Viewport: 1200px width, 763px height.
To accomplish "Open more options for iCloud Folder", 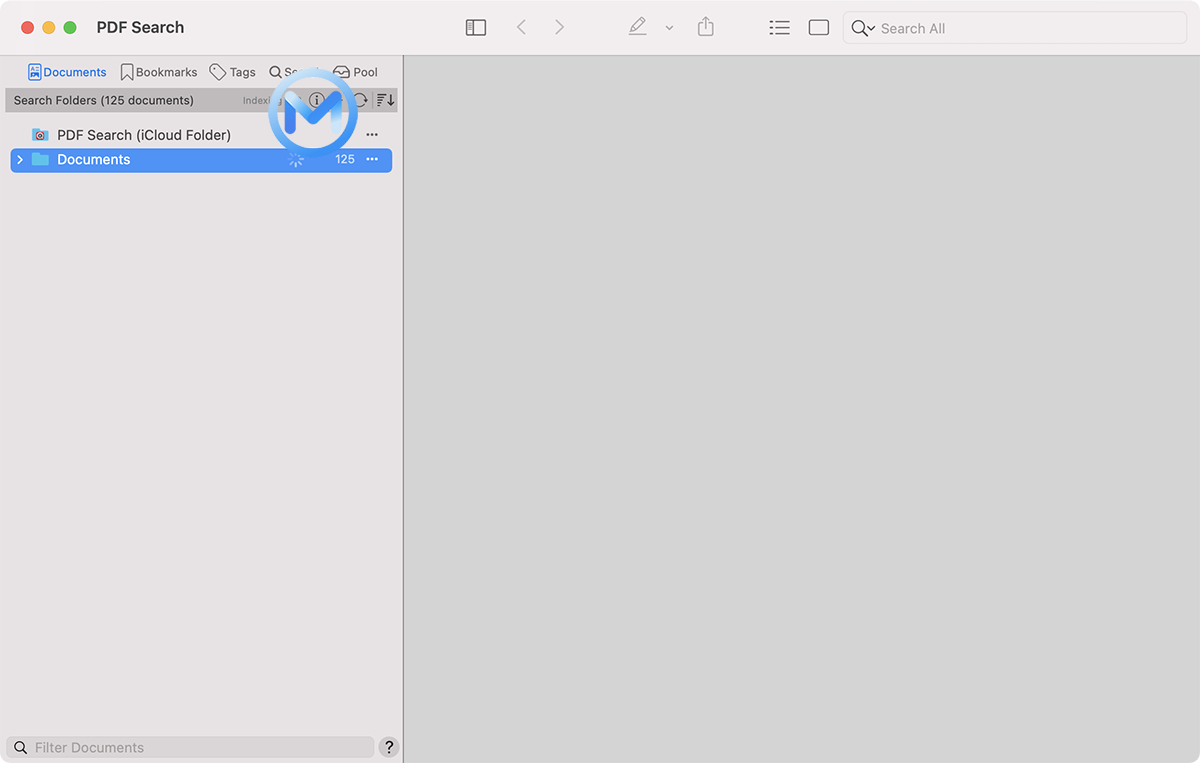I will (x=372, y=135).
